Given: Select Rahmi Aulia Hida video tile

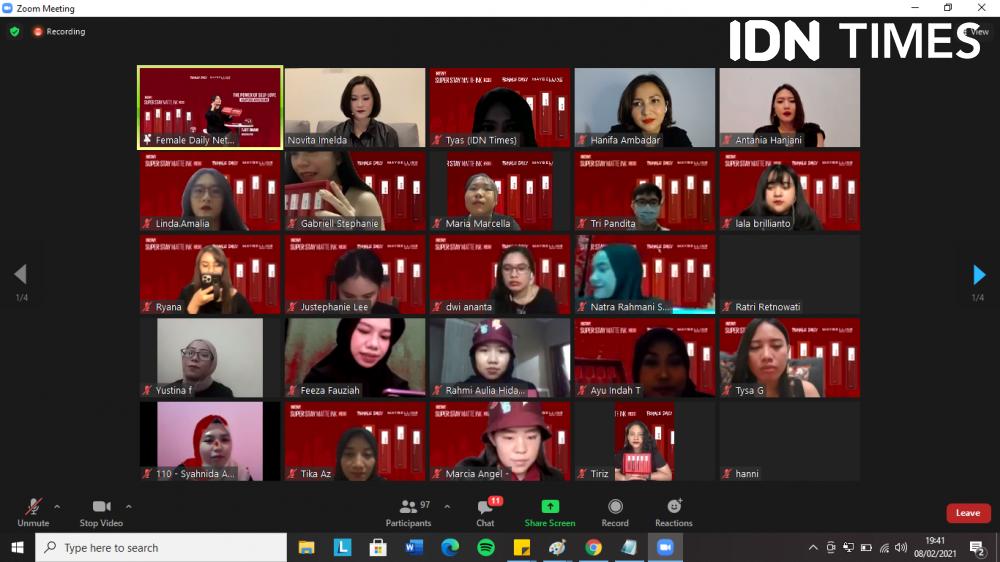Looking at the screenshot, I should tap(500, 358).
